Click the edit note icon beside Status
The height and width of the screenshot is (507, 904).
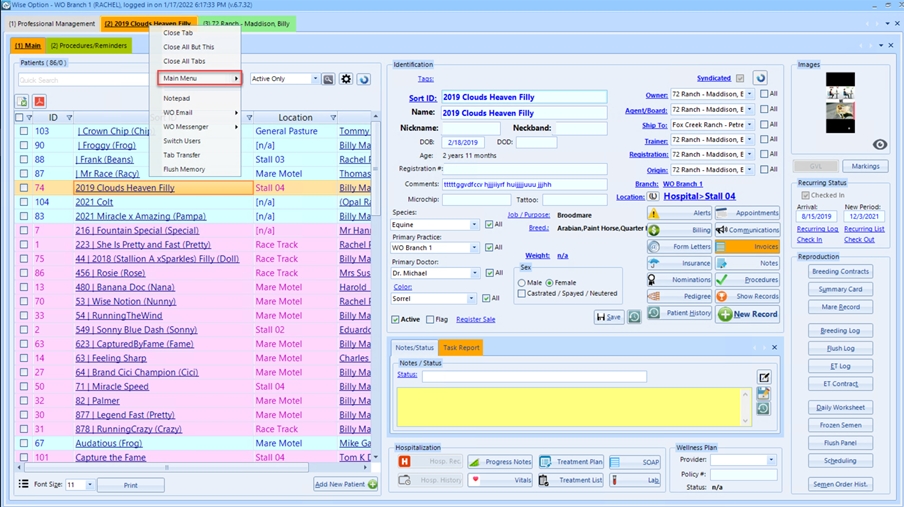764,377
